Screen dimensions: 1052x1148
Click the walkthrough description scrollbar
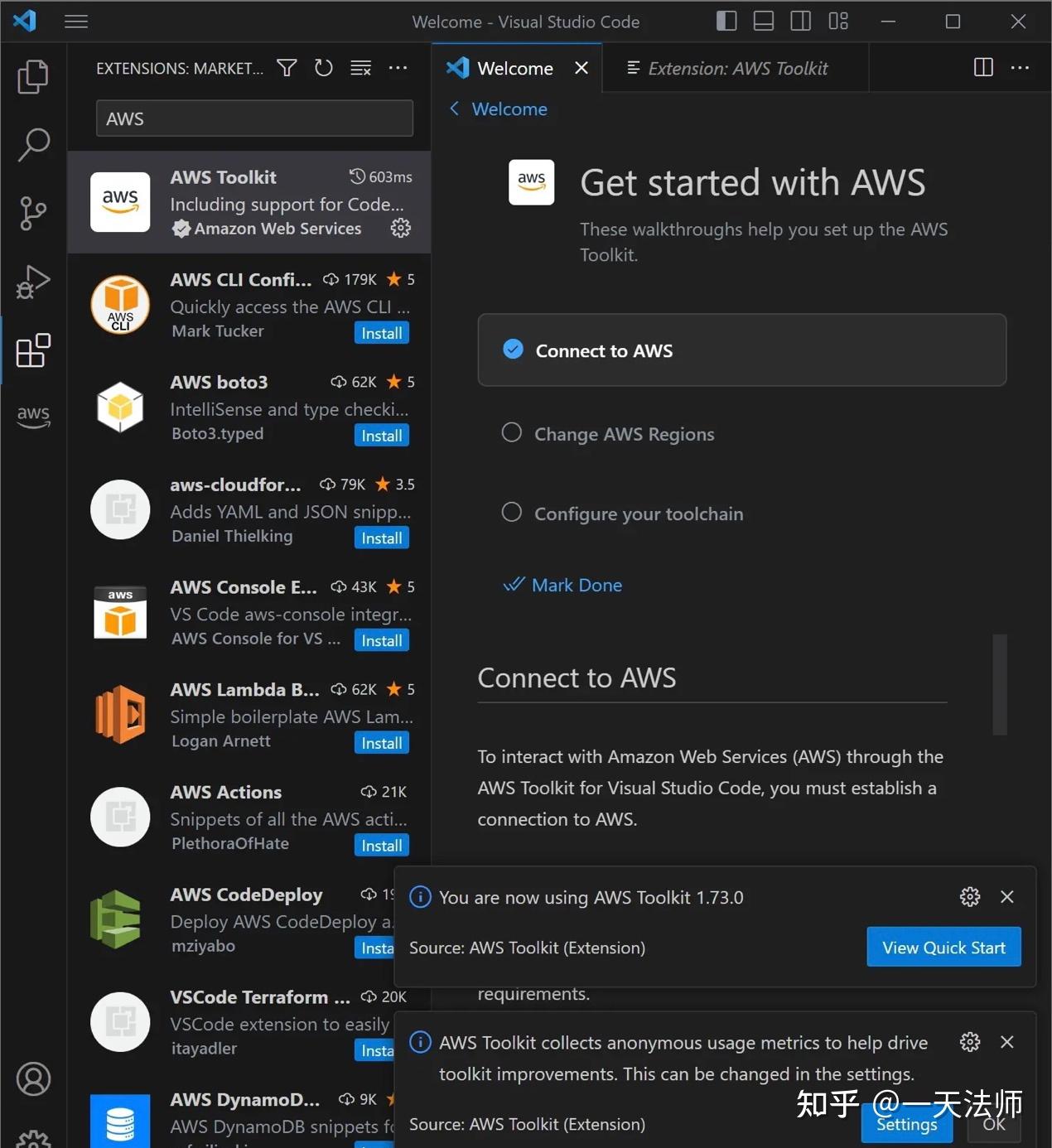click(1000, 684)
